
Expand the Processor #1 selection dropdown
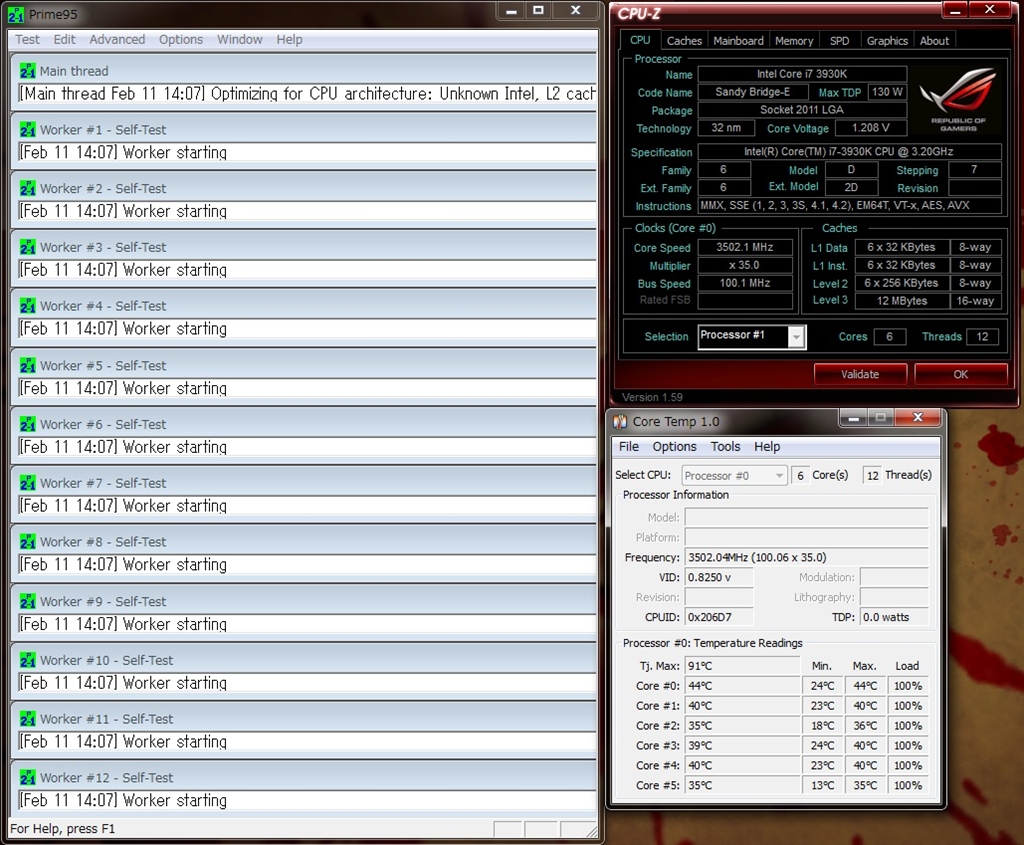click(796, 337)
